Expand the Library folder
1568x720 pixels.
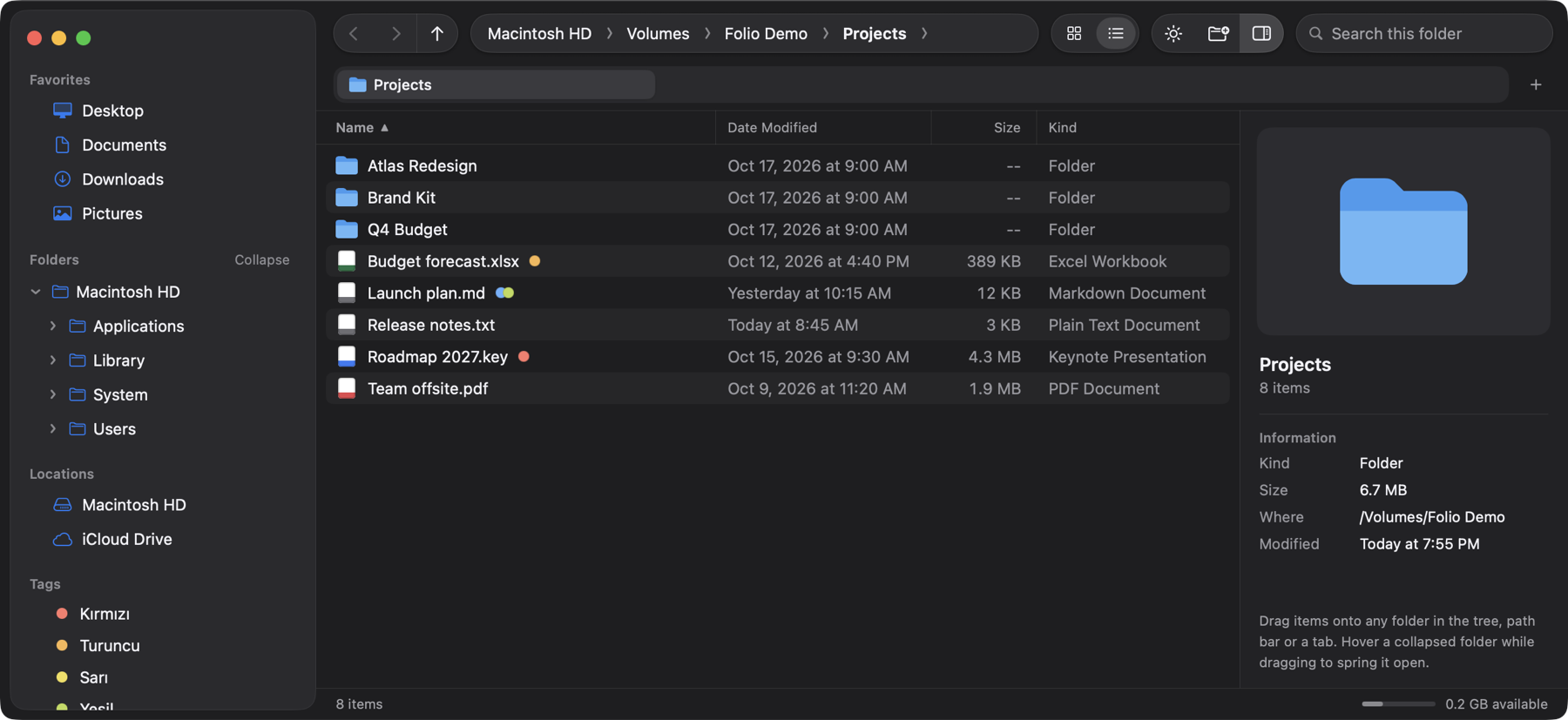(x=53, y=360)
